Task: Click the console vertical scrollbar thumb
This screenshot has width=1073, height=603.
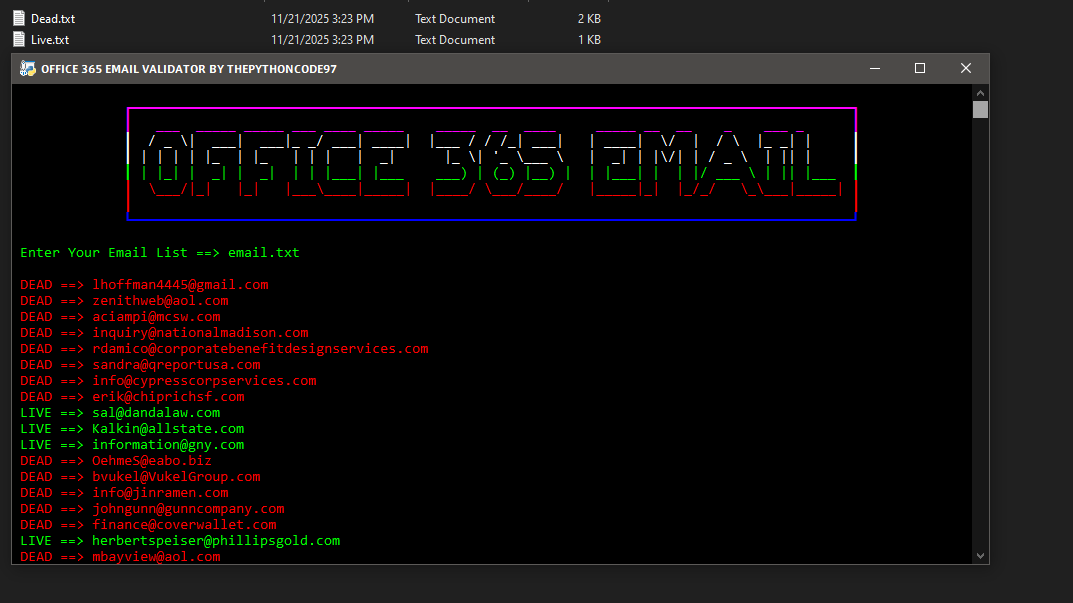Action: point(981,110)
